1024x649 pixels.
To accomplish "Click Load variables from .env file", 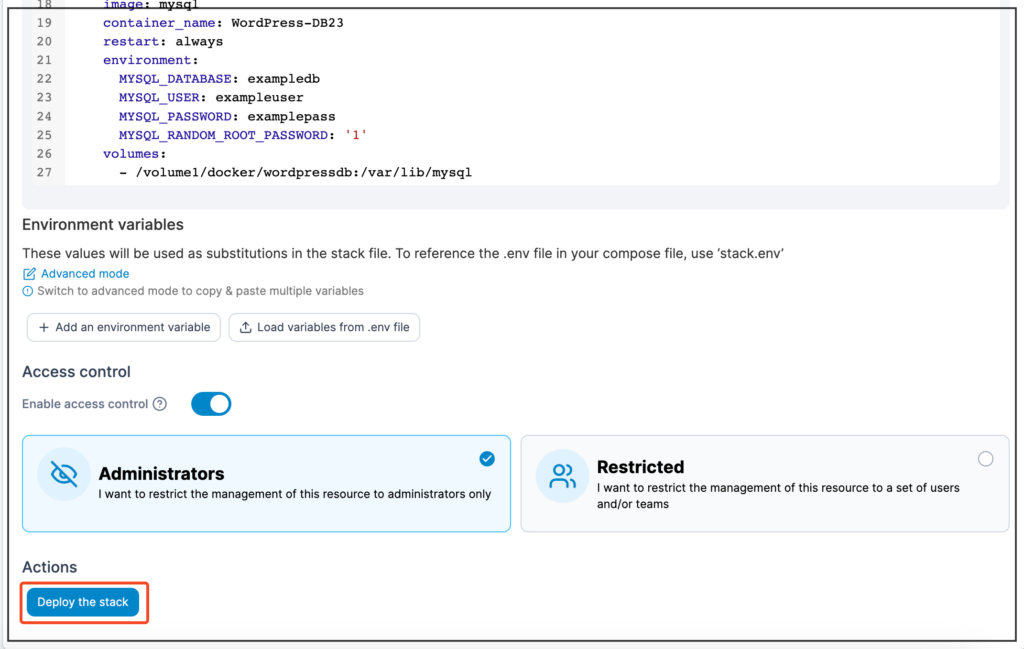I will click(324, 327).
